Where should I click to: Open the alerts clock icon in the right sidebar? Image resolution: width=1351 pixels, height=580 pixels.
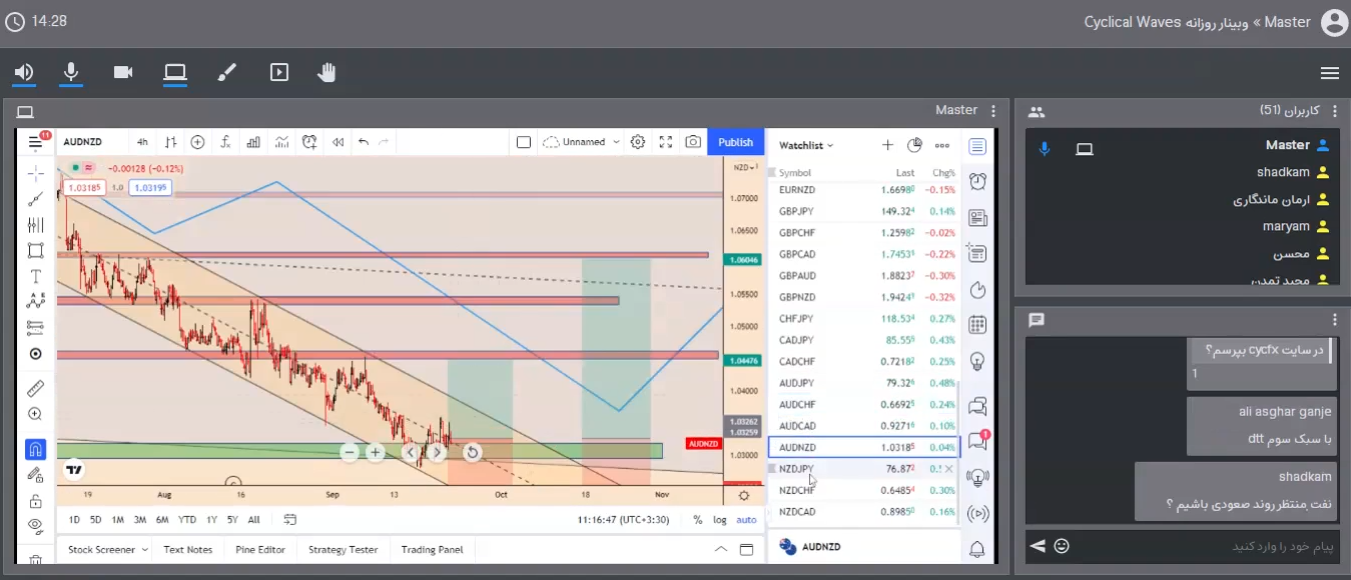(977, 181)
